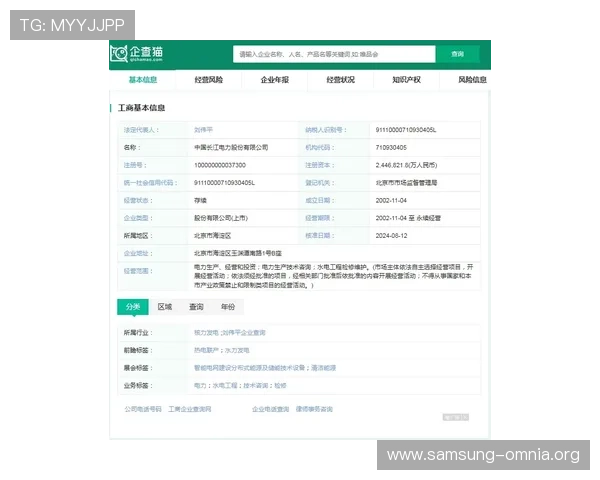The height and width of the screenshot is (480, 600).
Task: Click the 经营范围 label link
Action: [x=138, y=271]
